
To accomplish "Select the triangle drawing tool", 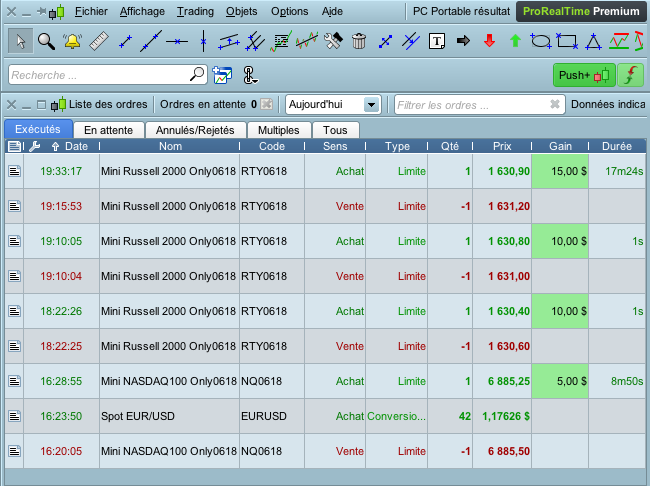I will [593, 41].
